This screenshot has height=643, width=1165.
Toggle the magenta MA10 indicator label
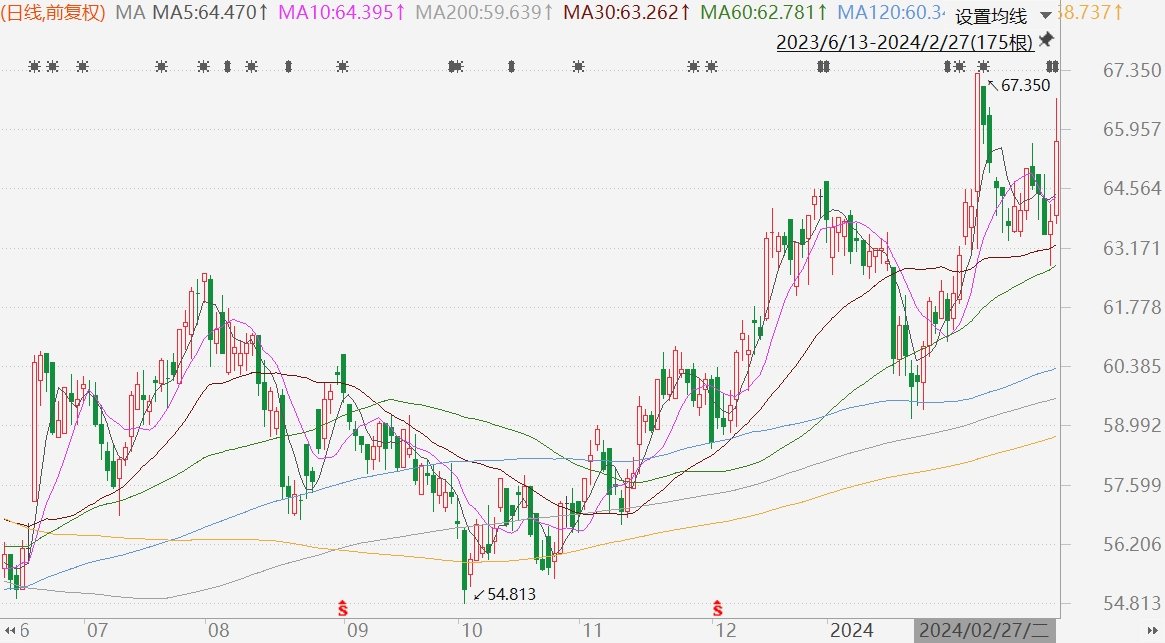coord(341,13)
